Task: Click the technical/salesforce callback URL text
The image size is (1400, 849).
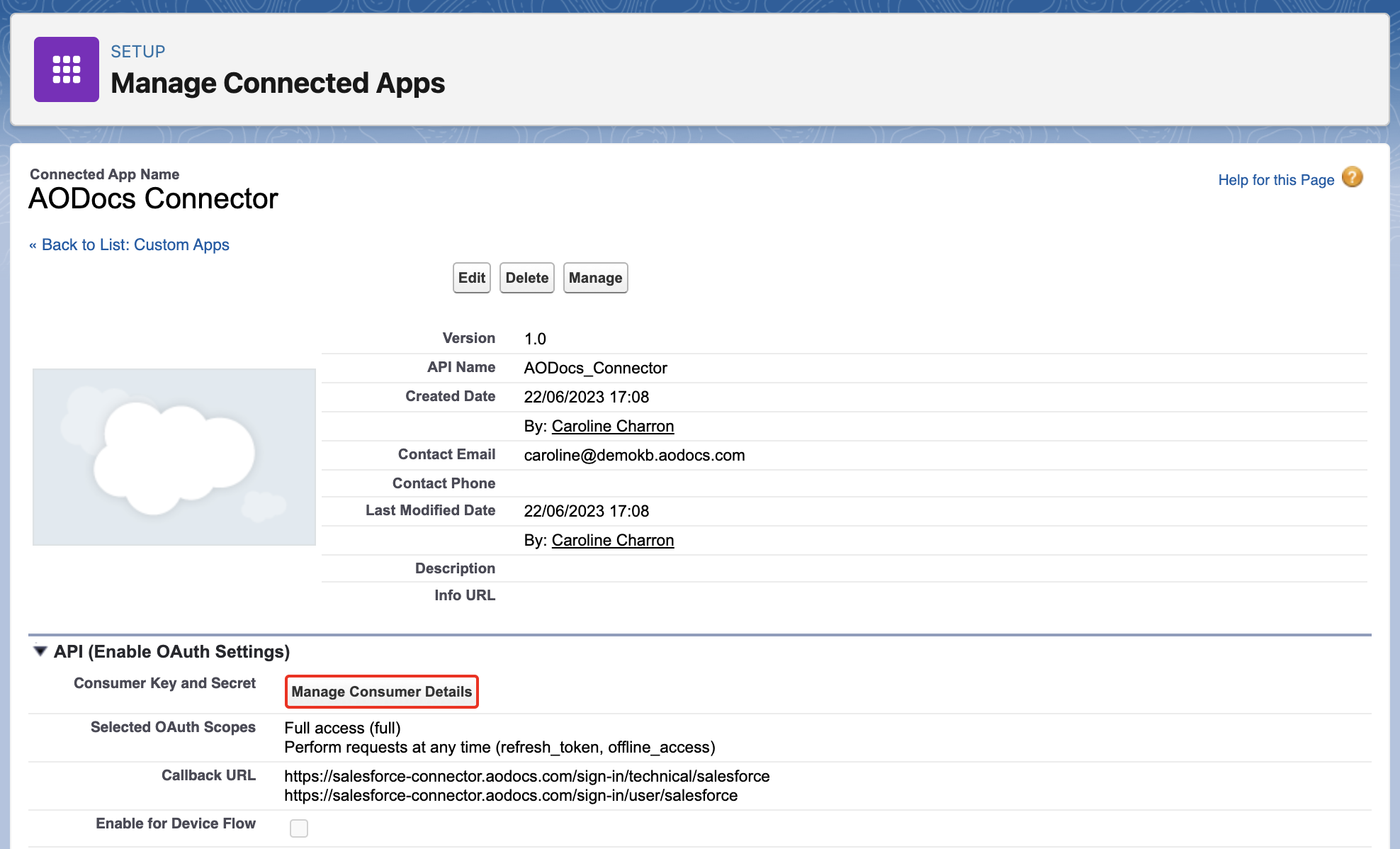Action: click(x=526, y=776)
